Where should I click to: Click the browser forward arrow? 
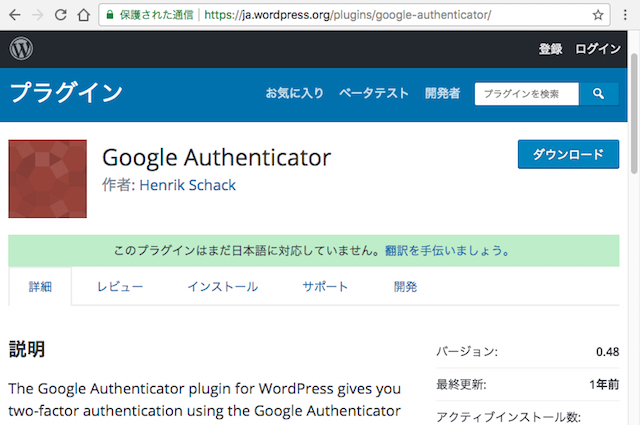(38, 15)
